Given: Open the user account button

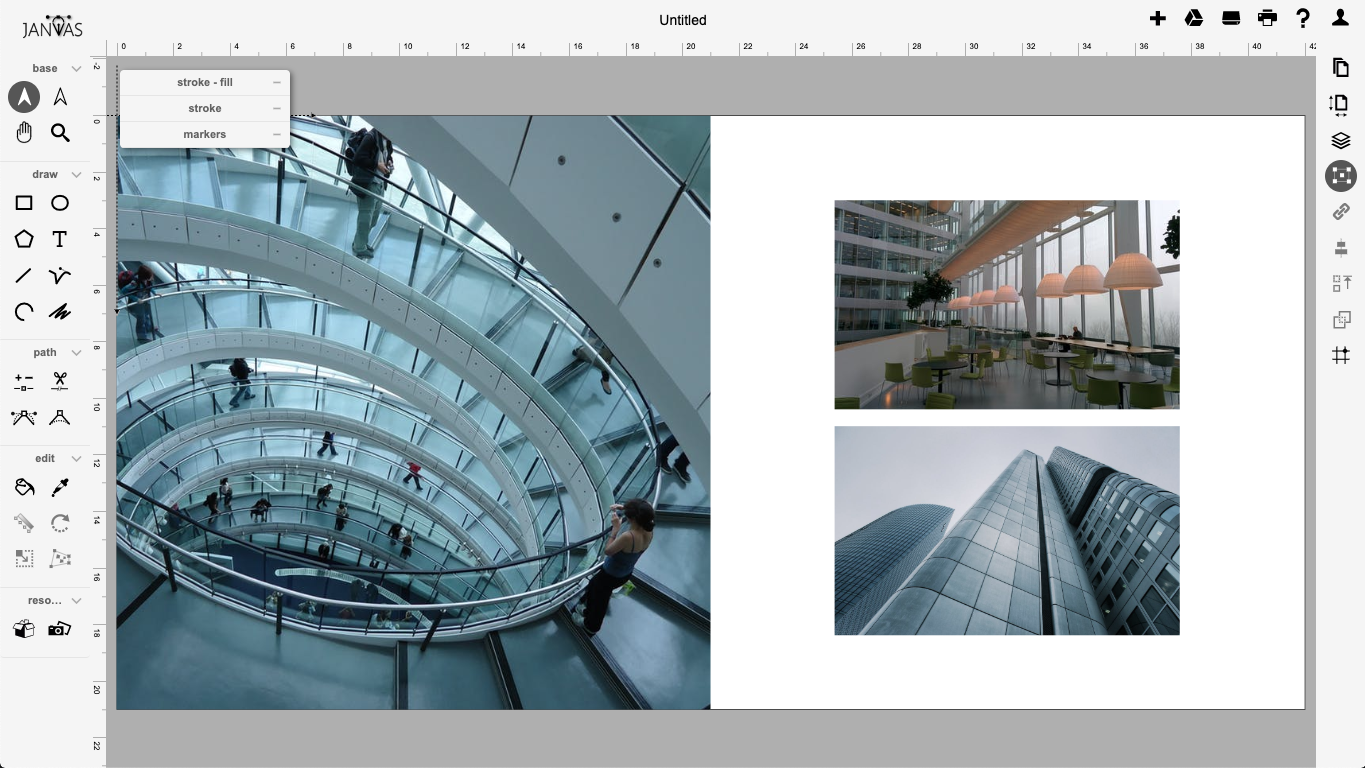Looking at the screenshot, I should (1339, 18).
